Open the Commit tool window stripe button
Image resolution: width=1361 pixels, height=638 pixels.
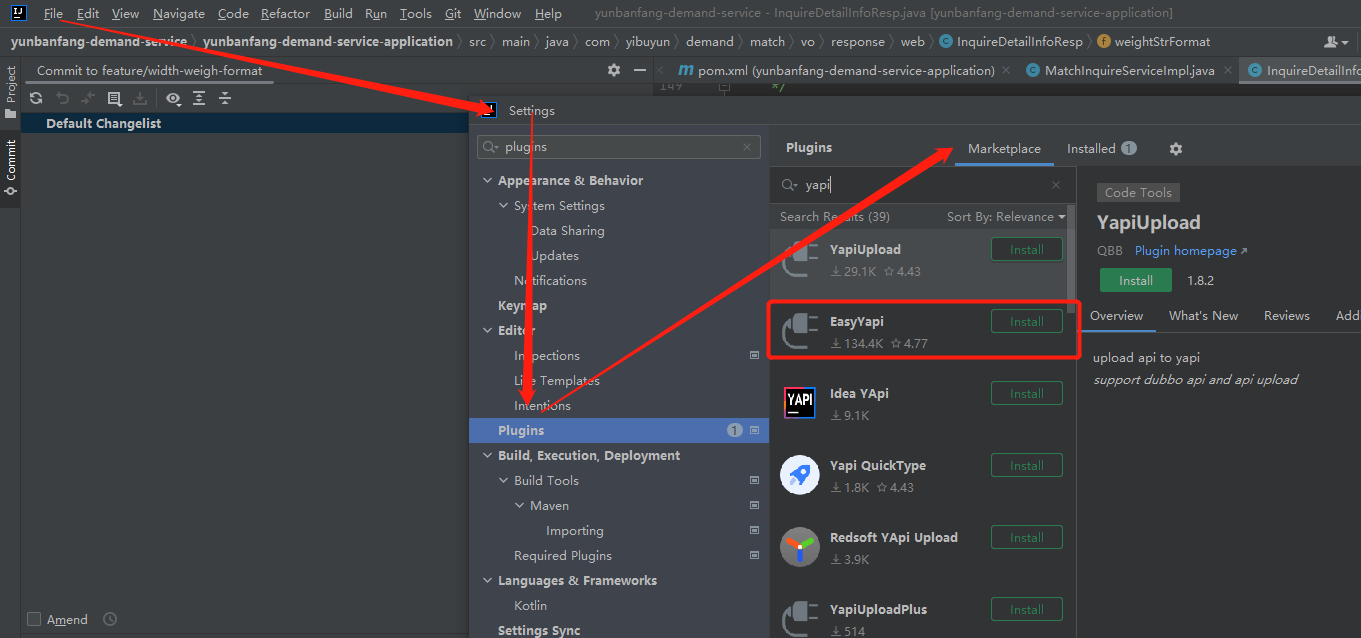coord(11,168)
